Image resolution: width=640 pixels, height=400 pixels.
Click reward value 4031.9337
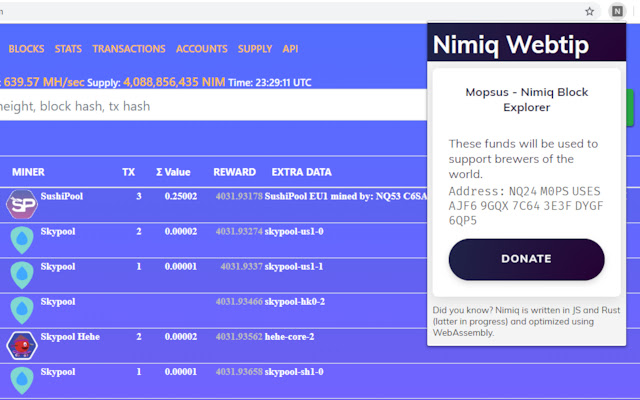point(242,267)
